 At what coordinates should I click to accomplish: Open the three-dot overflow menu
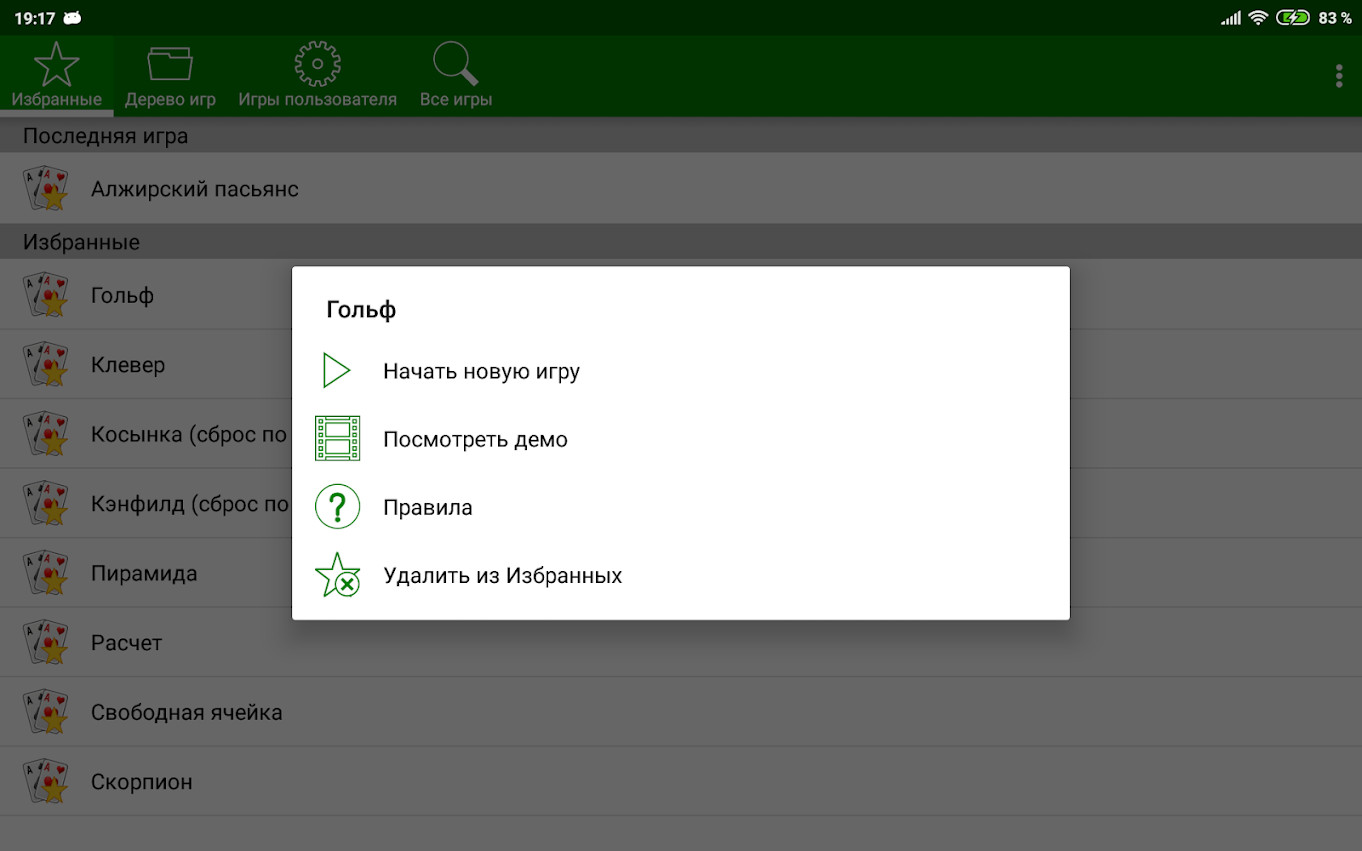(x=1339, y=76)
